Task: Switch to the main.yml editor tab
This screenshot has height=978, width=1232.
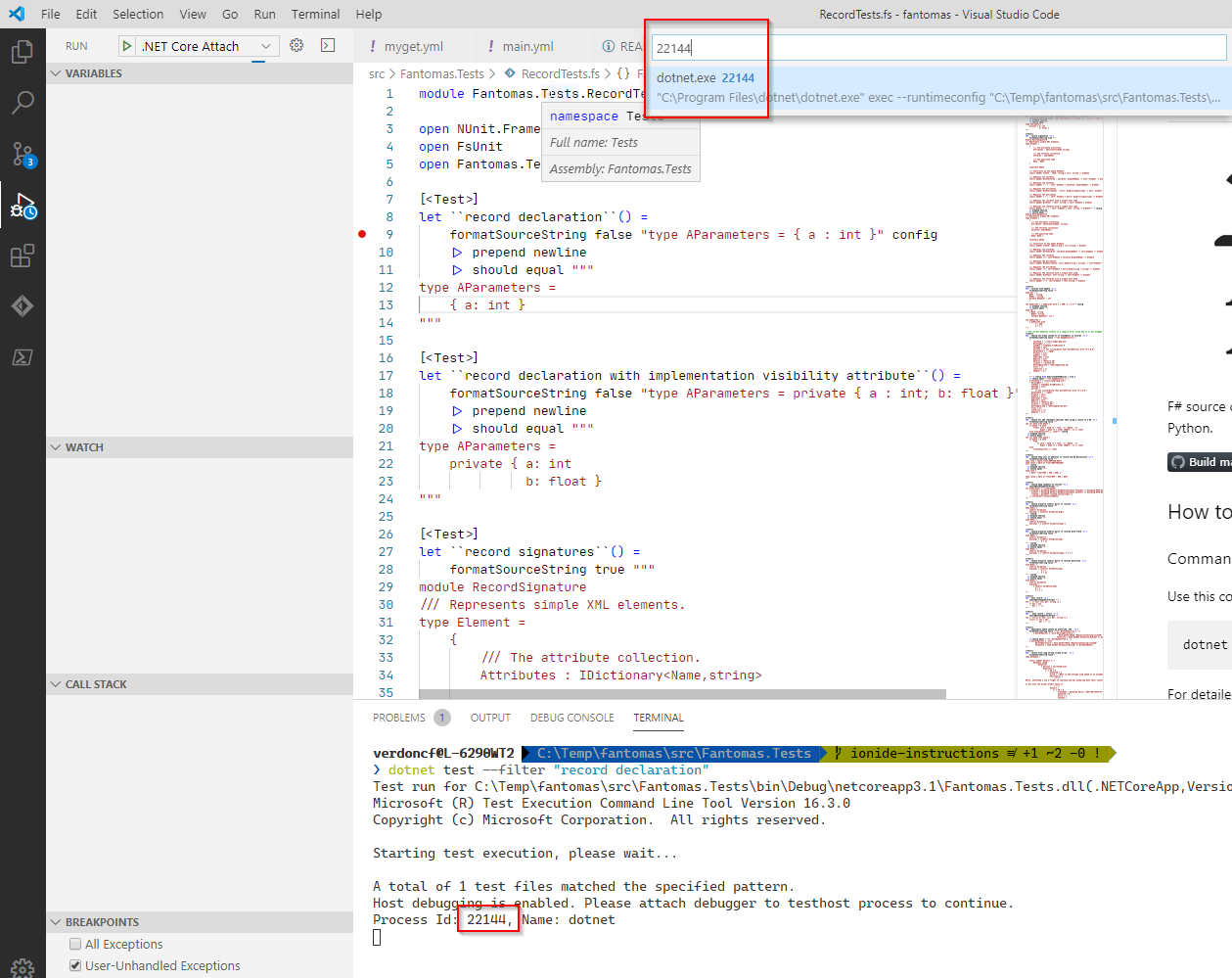Action: (x=530, y=46)
